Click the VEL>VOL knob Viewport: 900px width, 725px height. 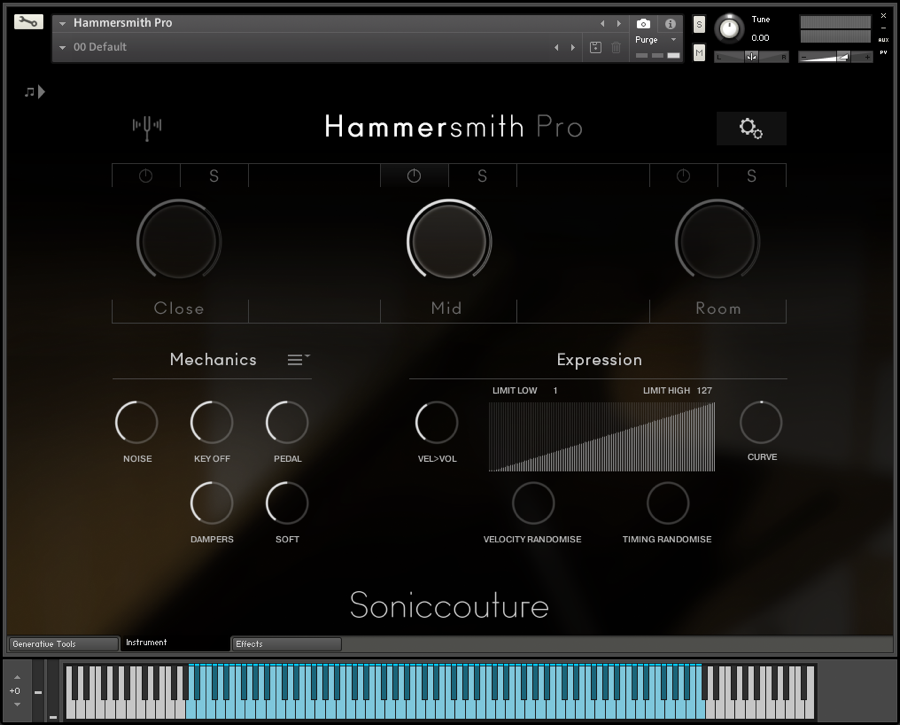point(437,422)
